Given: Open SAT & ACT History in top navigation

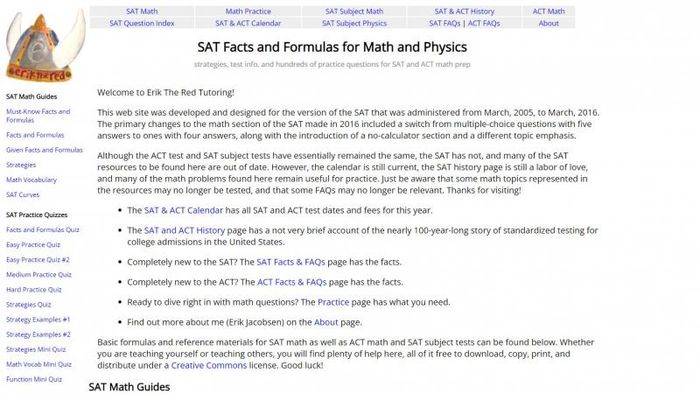Looking at the screenshot, I should tap(464, 11).
